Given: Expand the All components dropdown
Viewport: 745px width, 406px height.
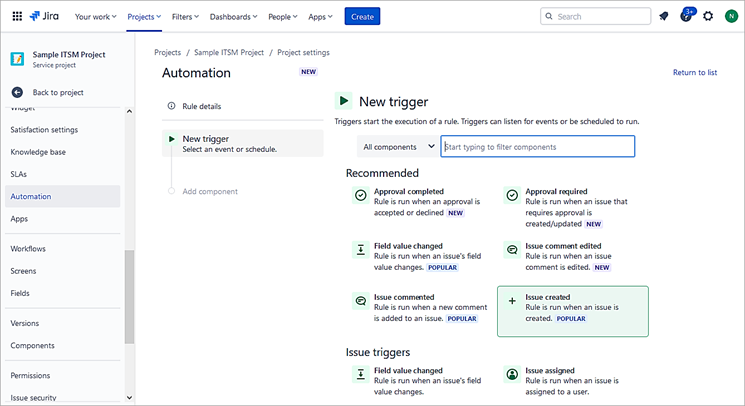Looking at the screenshot, I should pos(397,147).
